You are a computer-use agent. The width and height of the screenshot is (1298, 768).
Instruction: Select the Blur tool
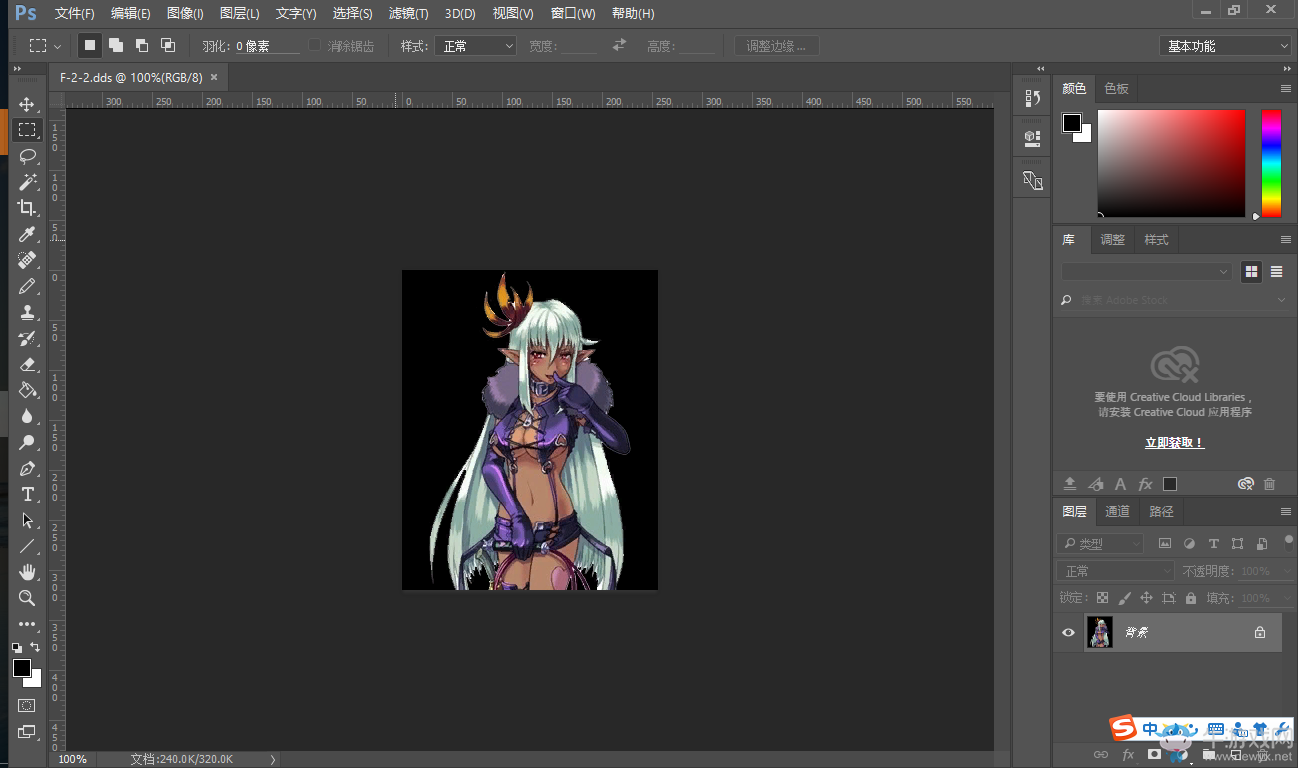click(x=27, y=416)
